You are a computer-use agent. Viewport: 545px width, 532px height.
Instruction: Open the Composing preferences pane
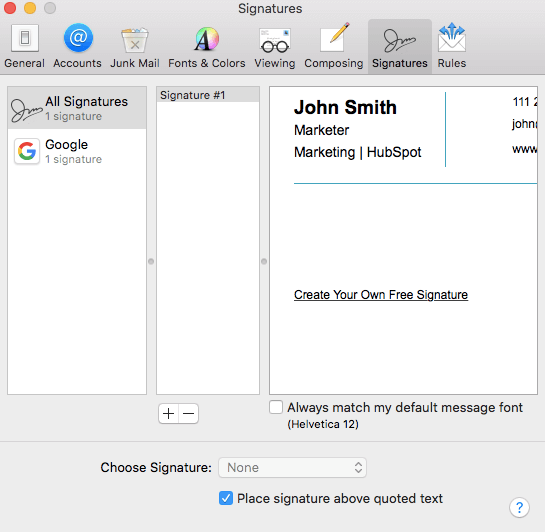(x=334, y=46)
